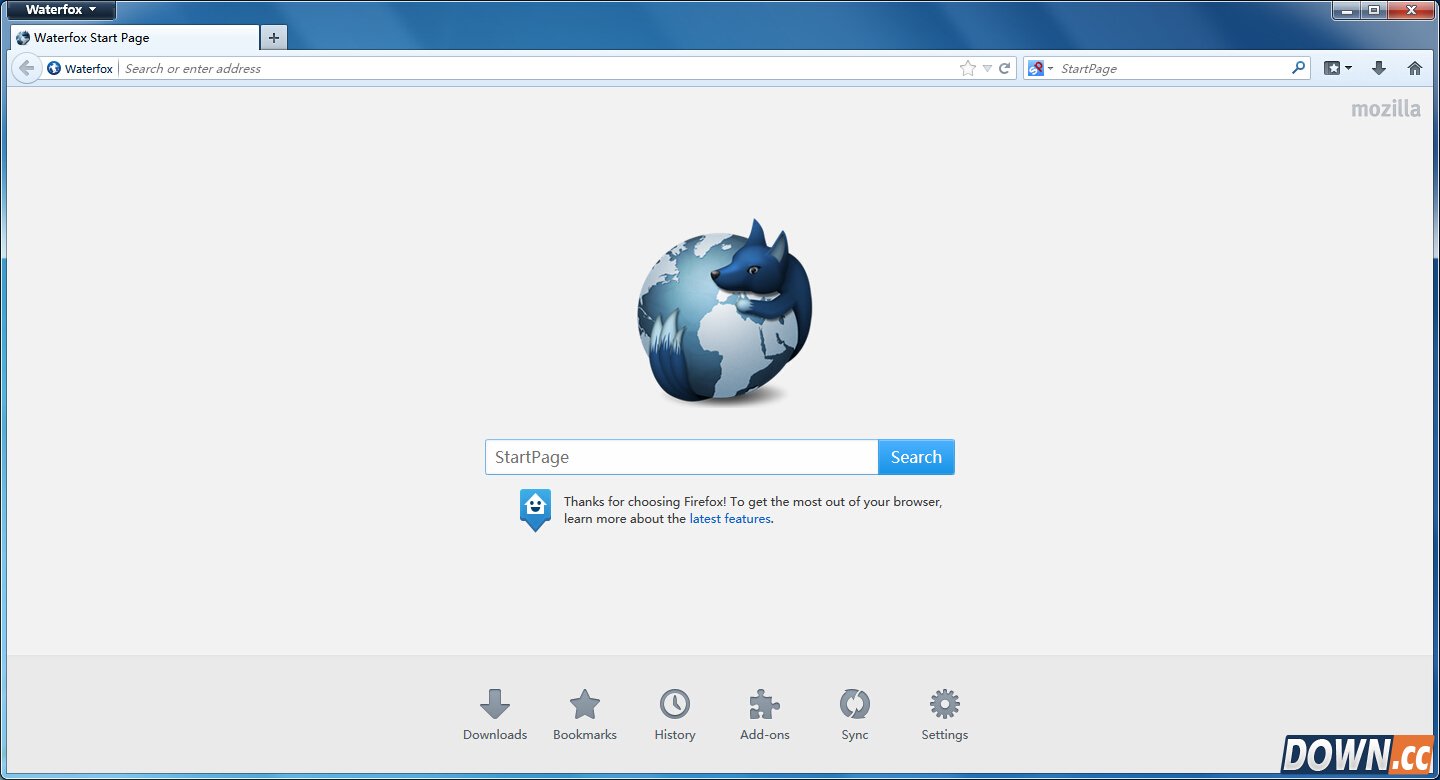Open a new tab with plus button

pos(273,38)
